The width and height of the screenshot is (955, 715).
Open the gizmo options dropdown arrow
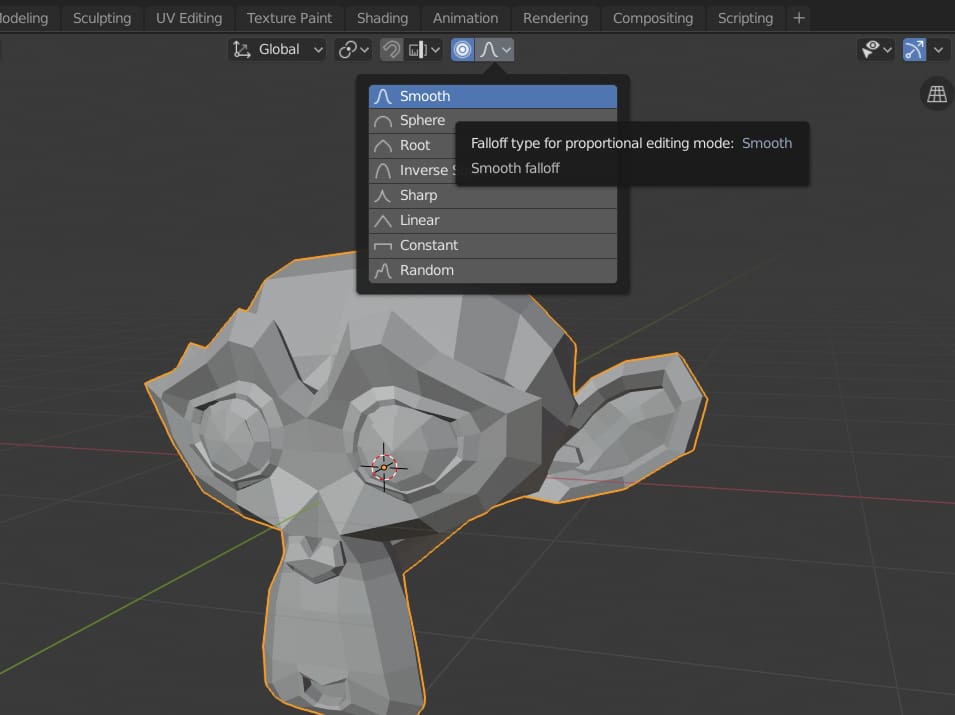[x=939, y=49]
